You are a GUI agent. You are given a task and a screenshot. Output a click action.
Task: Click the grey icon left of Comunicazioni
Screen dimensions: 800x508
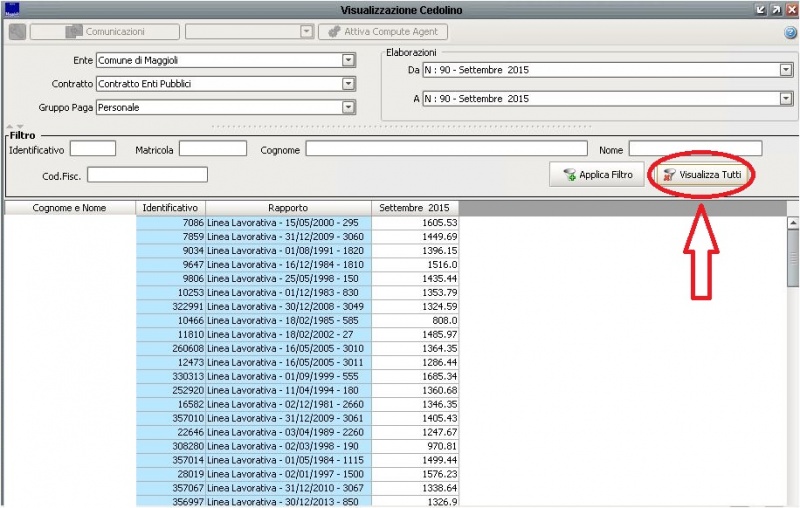17,32
